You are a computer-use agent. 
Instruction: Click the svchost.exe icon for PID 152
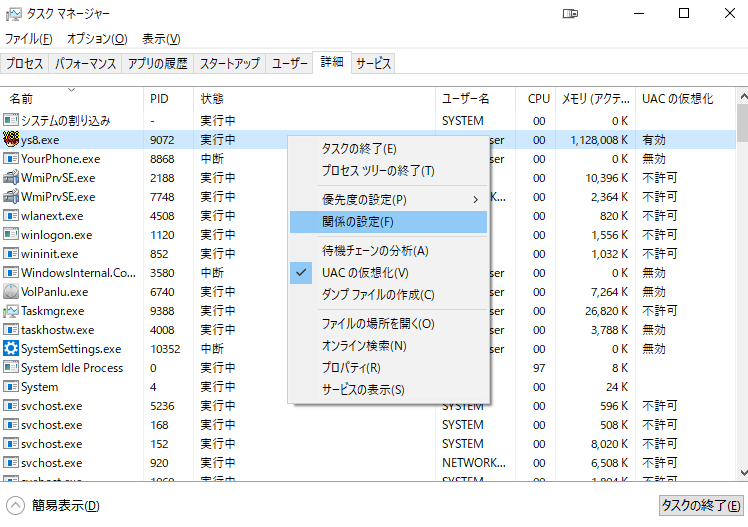click(10, 444)
